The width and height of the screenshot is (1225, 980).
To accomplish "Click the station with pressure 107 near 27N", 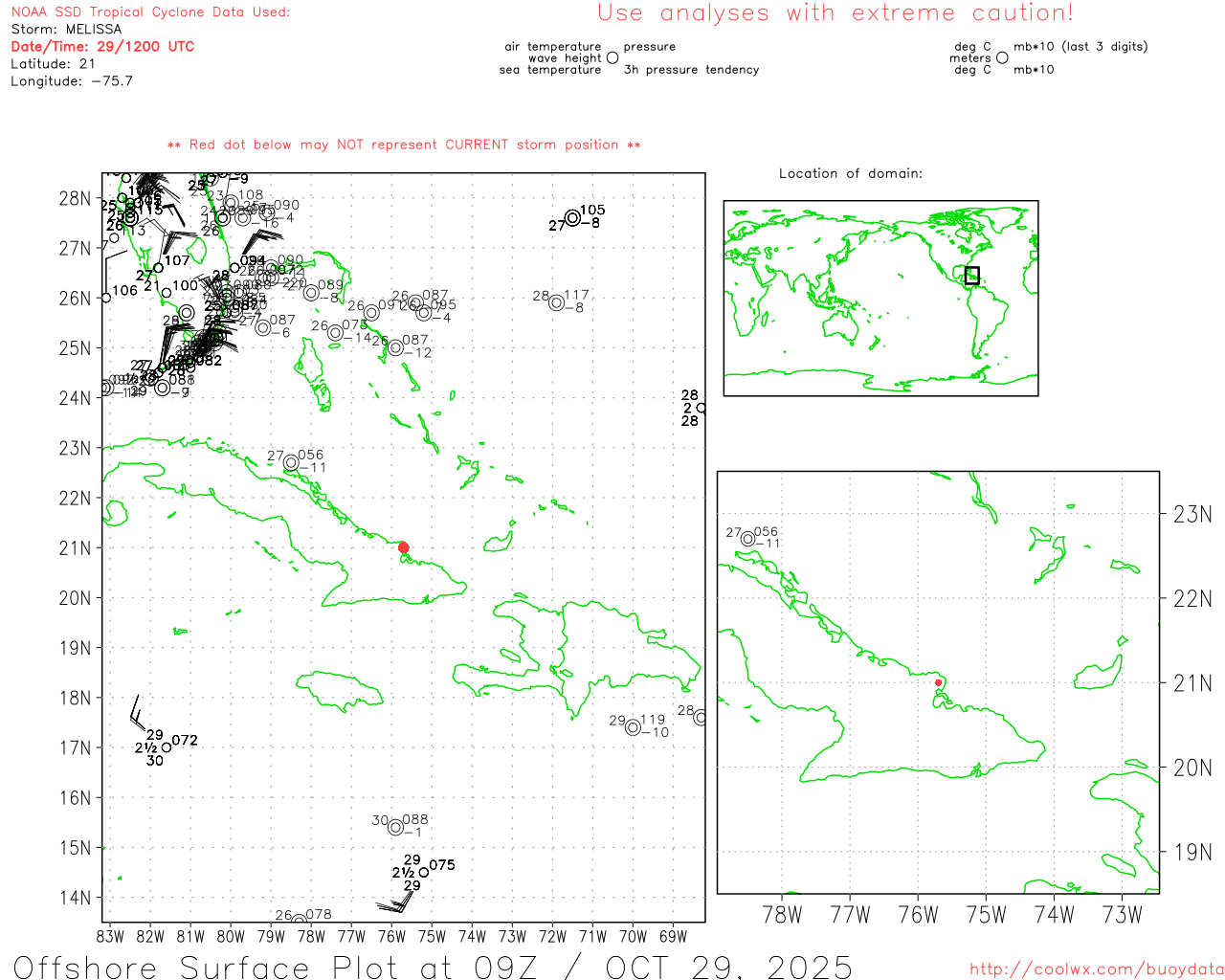I will click(159, 268).
